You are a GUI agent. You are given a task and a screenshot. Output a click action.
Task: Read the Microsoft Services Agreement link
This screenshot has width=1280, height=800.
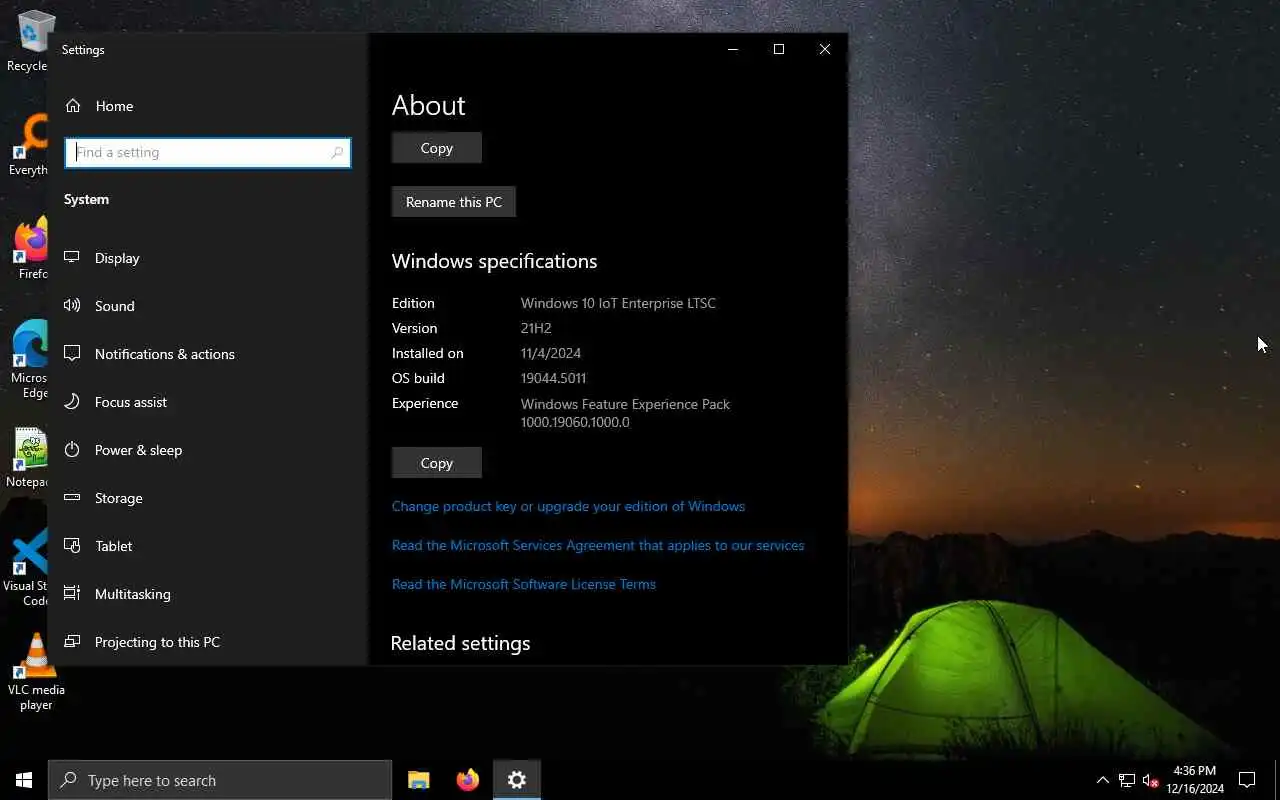coord(598,545)
